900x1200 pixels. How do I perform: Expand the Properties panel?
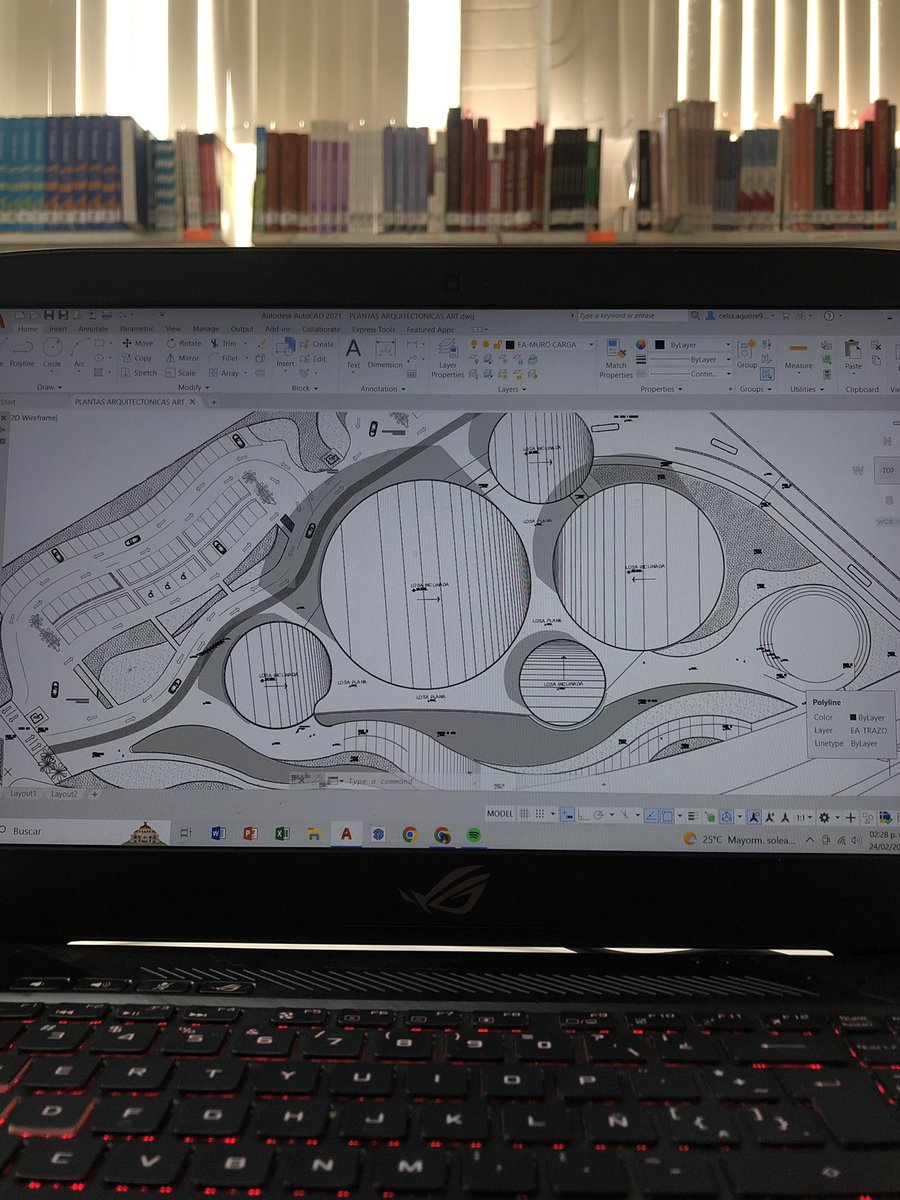661,389
